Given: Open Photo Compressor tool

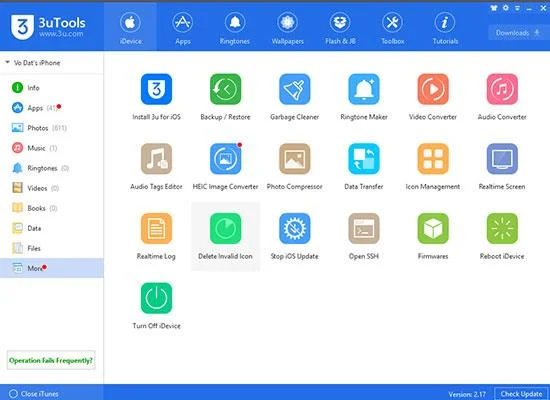Looking at the screenshot, I should tap(295, 159).
